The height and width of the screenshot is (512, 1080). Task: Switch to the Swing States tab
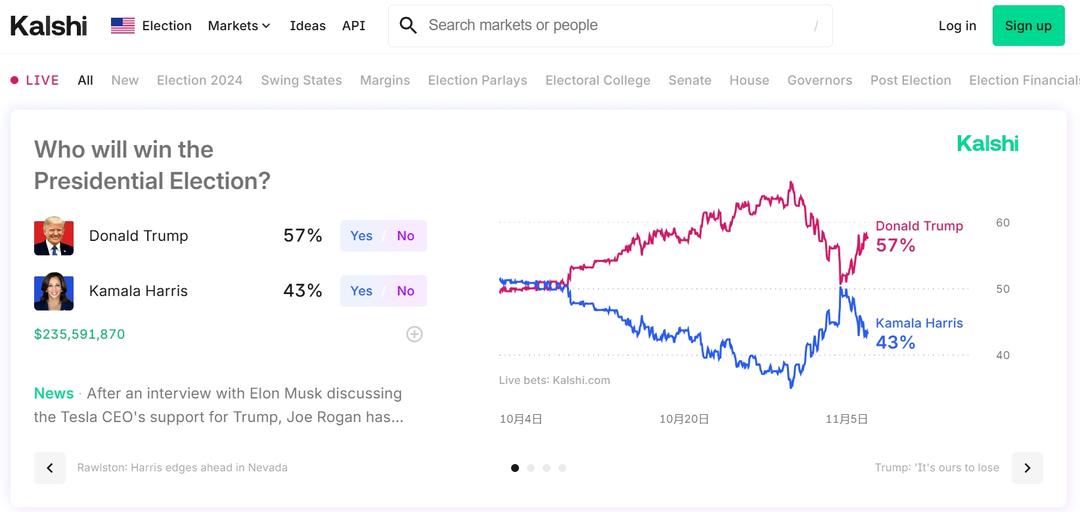tap(301, 80)
